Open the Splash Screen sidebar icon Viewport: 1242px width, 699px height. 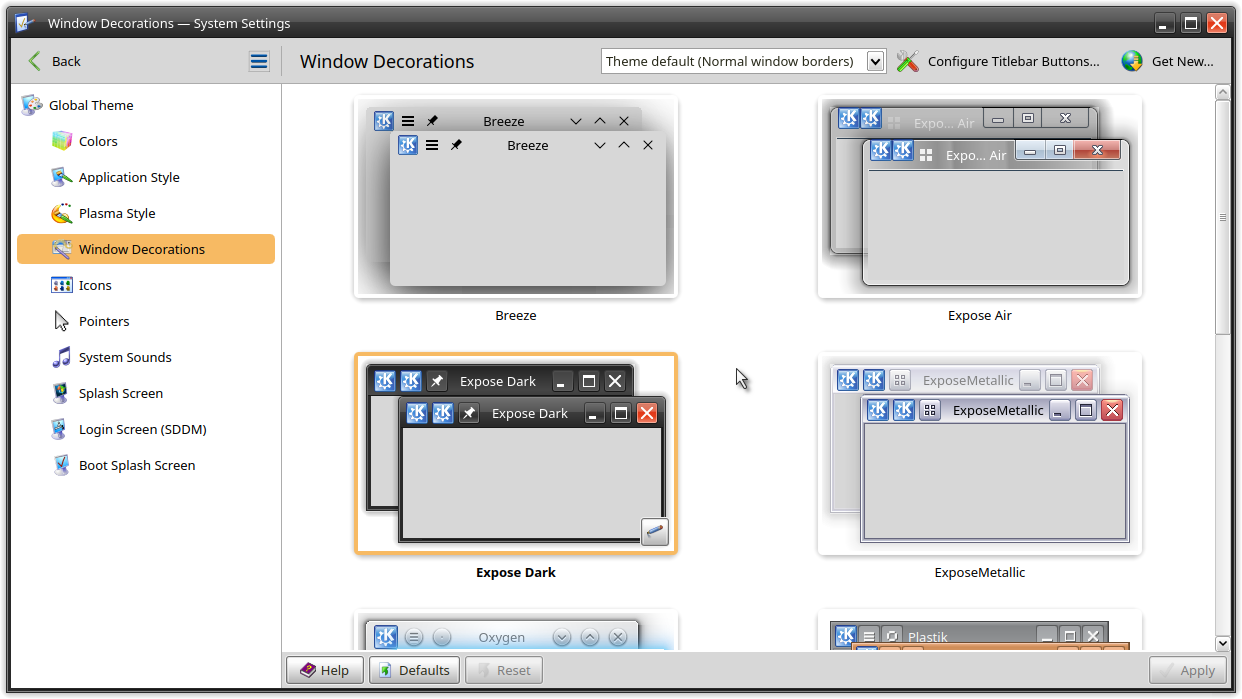pyautogui.click(x=62, y=393)
